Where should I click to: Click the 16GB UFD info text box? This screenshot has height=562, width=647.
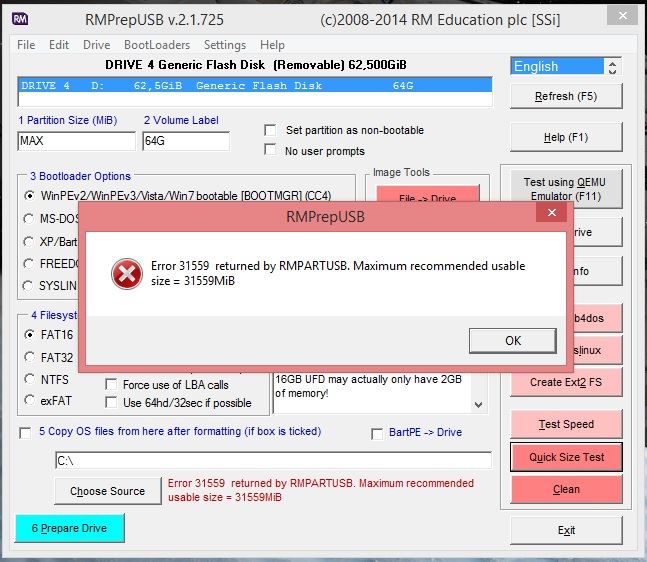pyautogui.click(x=372, y=392)
